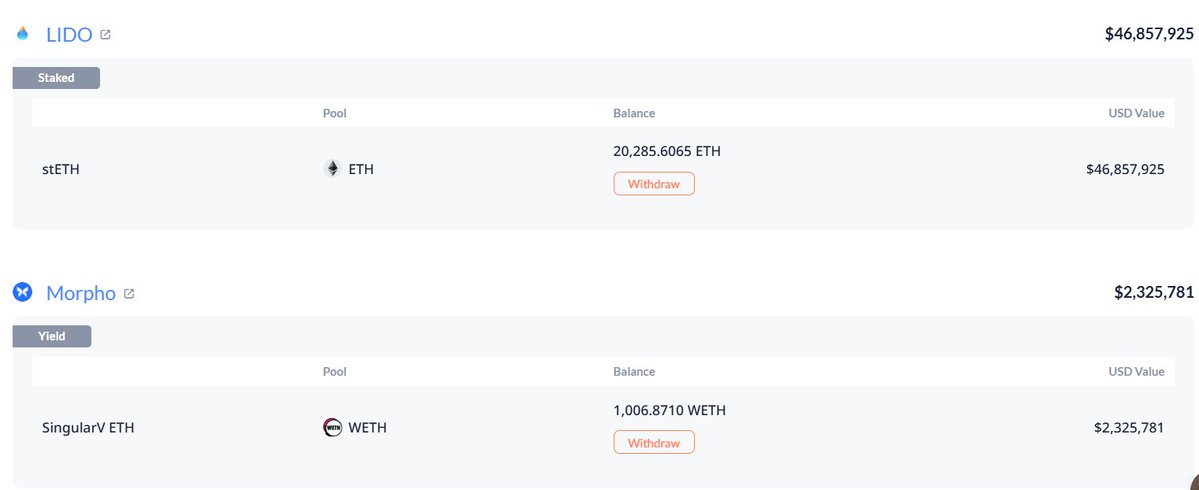This screenshot has width=1199, height=490.
Task: Click USD Value column header in LIDO table
Action: [x=1136, y=113]
